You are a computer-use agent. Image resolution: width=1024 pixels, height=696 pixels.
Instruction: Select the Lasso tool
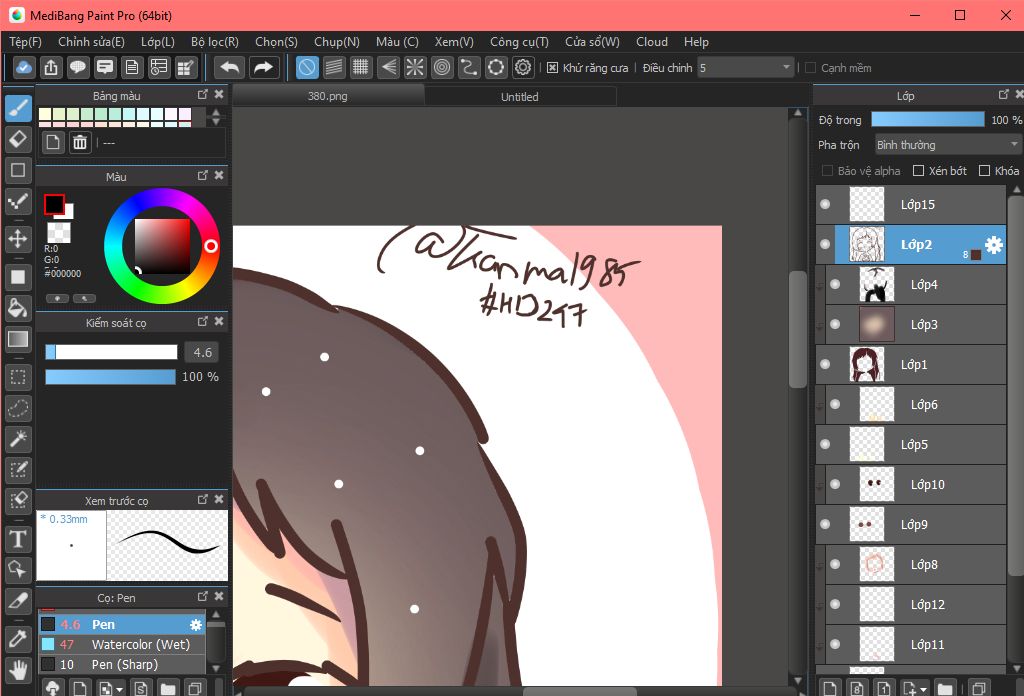point(18,408)
